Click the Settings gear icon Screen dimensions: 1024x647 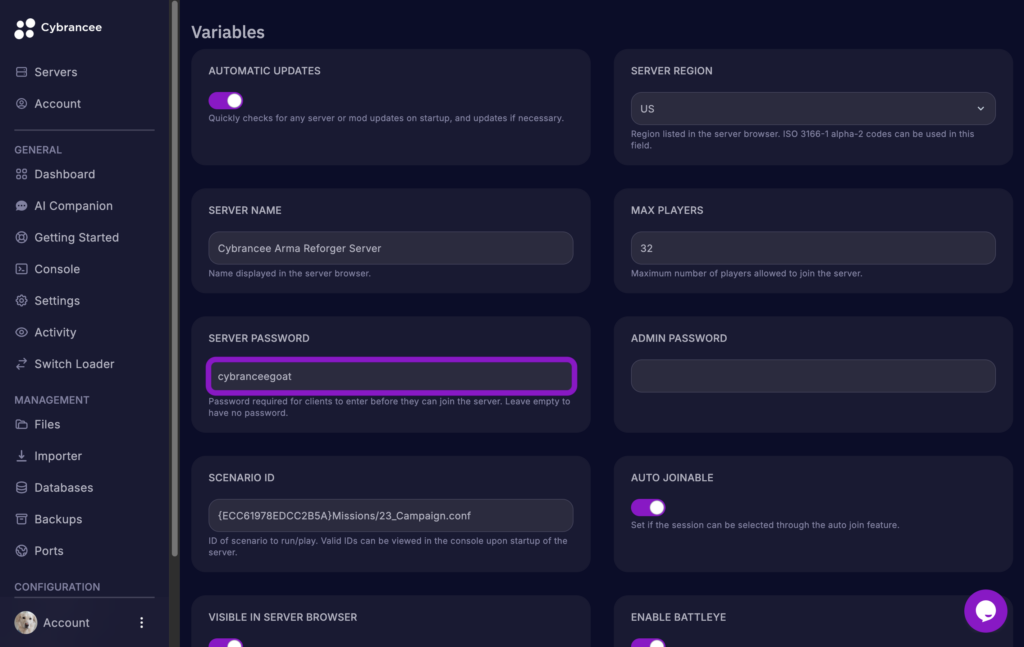[22, 300]
